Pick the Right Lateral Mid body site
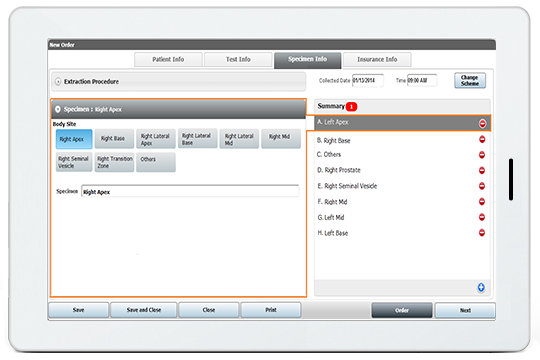 [x=239, y=139]
